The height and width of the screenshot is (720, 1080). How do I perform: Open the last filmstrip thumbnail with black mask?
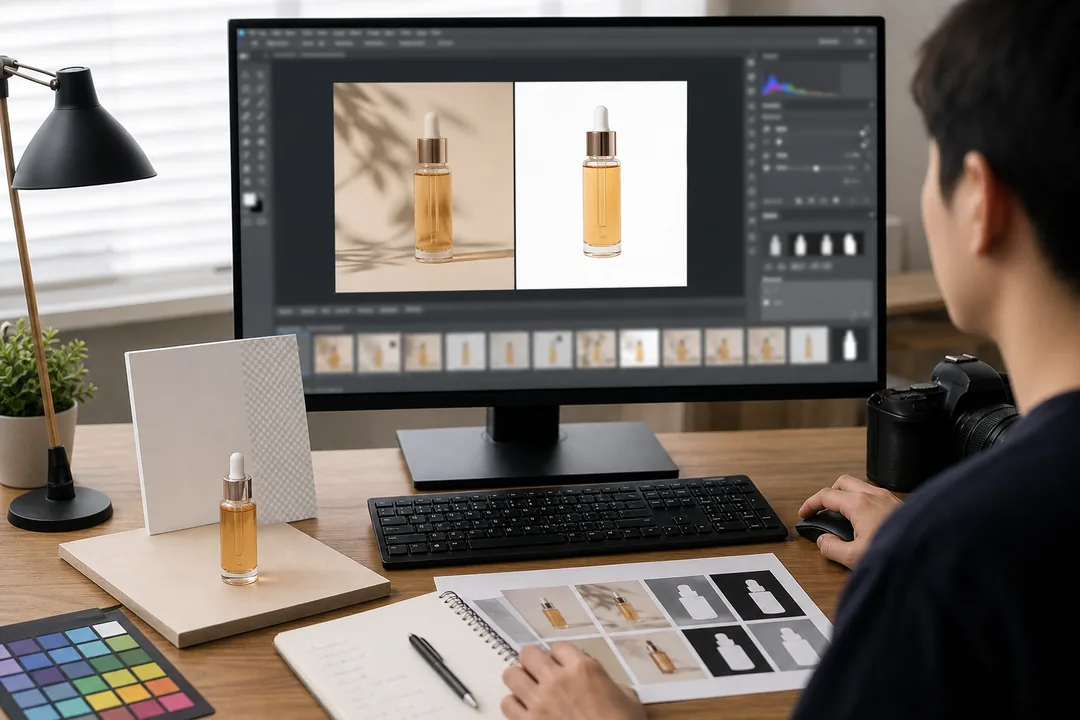tap(850, 344)
